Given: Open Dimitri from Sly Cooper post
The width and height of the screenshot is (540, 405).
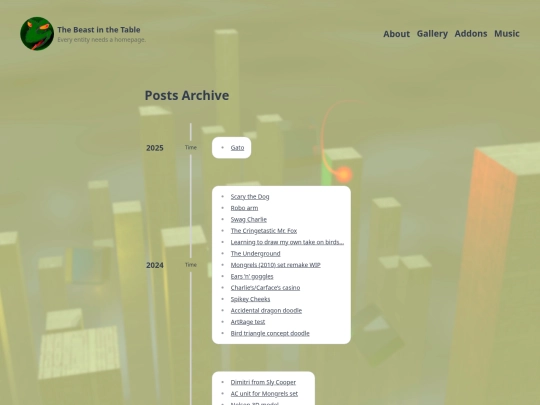Looking at the screenshot, I should (x=263, y=382).
